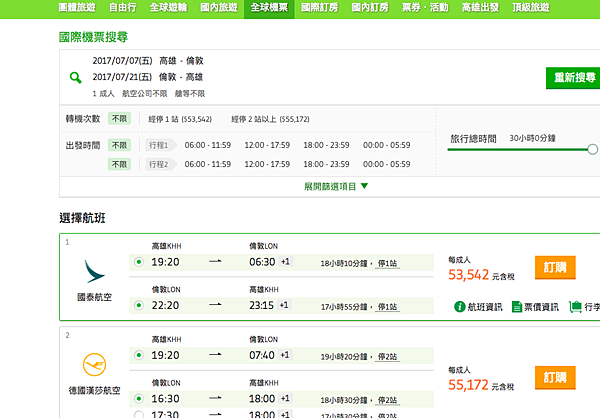
Task: Click the green magnifier search icon
Action: pos(76,78)
